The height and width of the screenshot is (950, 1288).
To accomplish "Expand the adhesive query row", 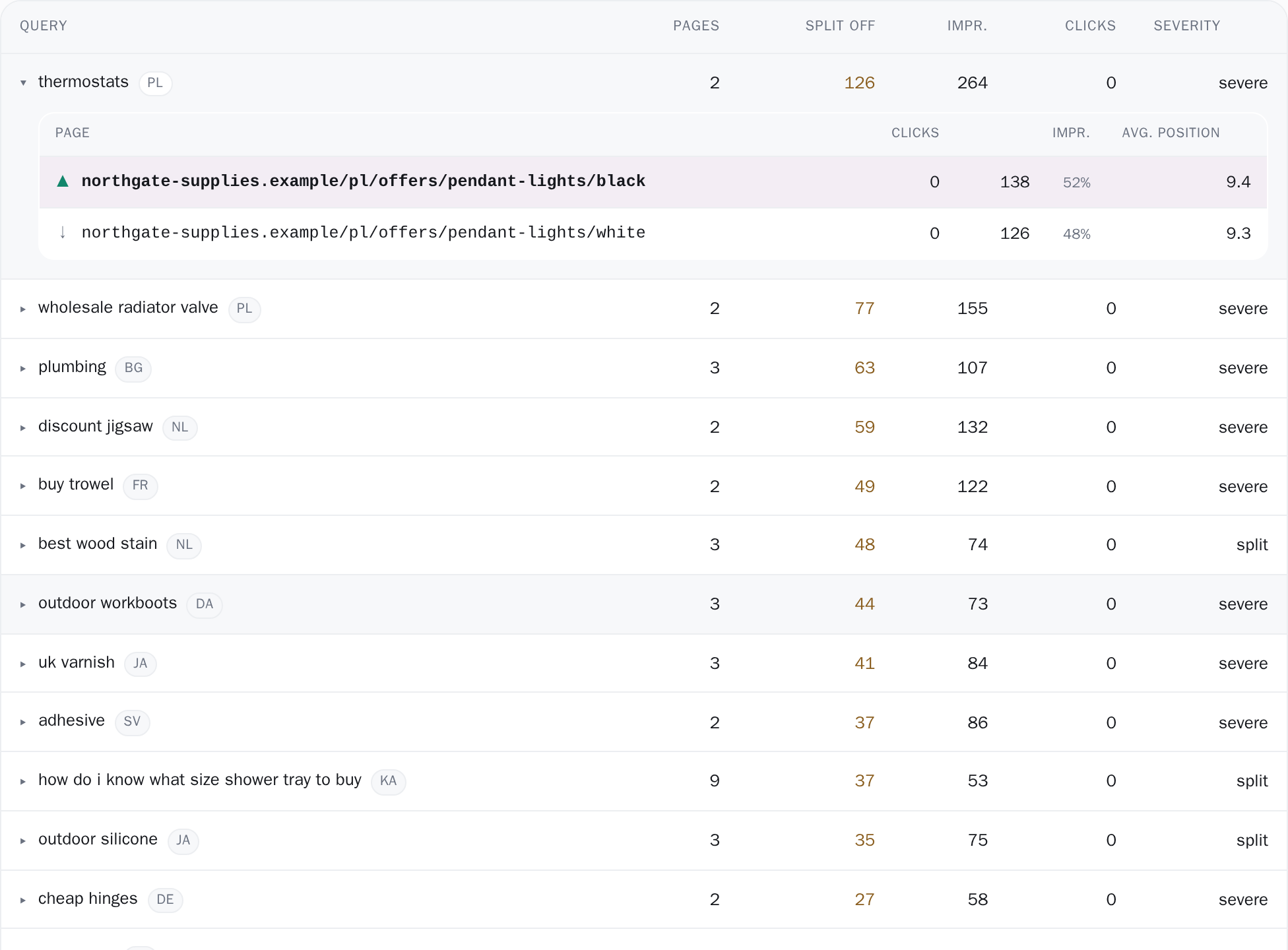I will click(23, 722).
